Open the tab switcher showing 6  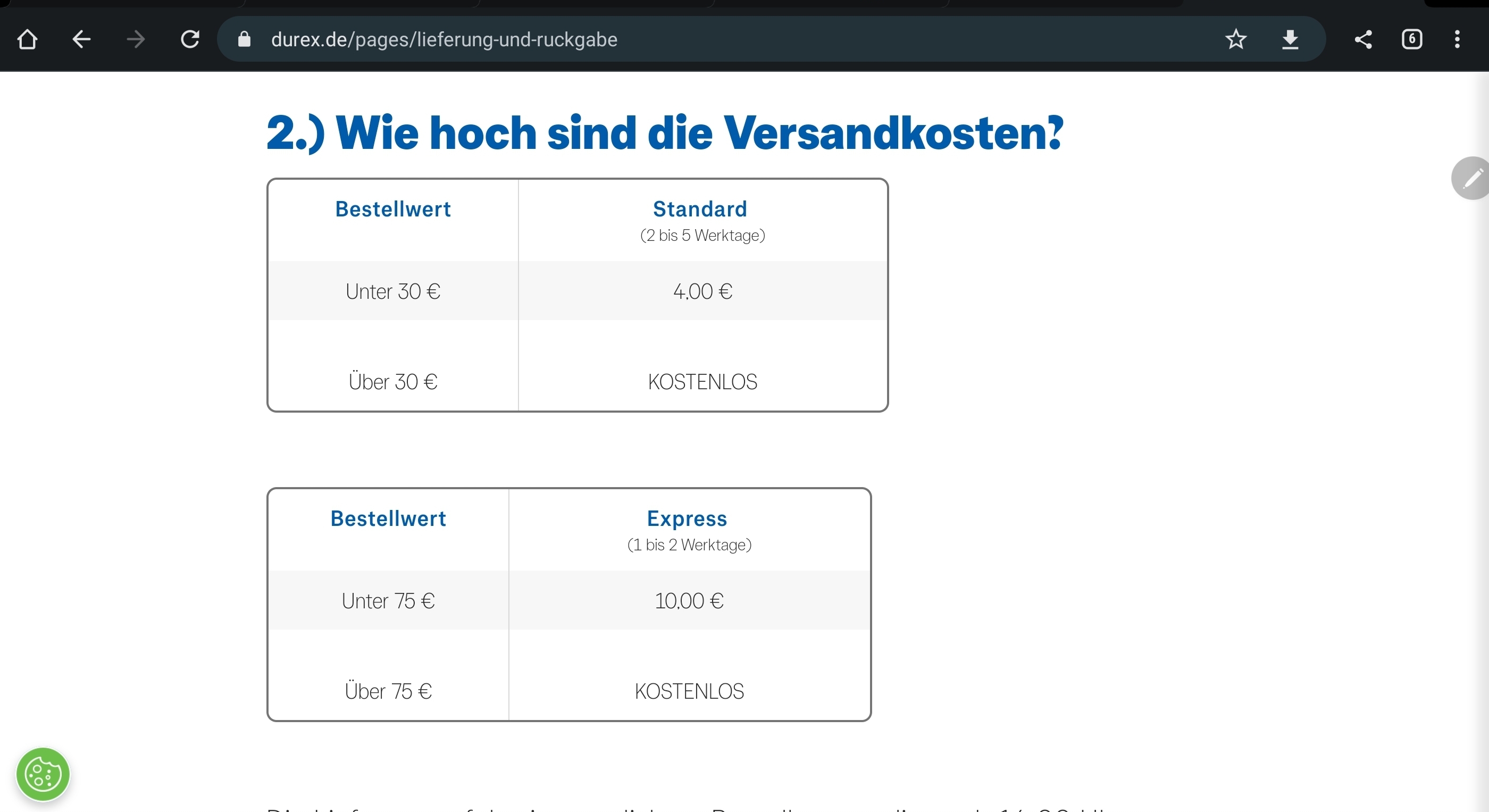coord(1411,39)
